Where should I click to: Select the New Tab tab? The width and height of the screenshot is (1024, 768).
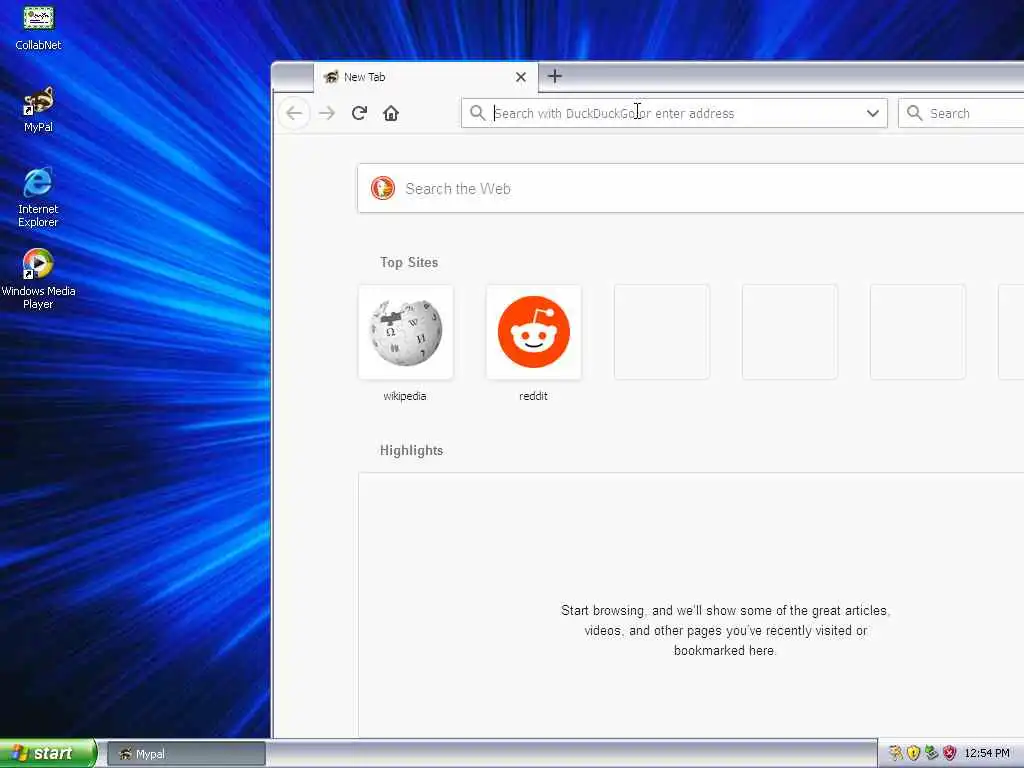426,77
